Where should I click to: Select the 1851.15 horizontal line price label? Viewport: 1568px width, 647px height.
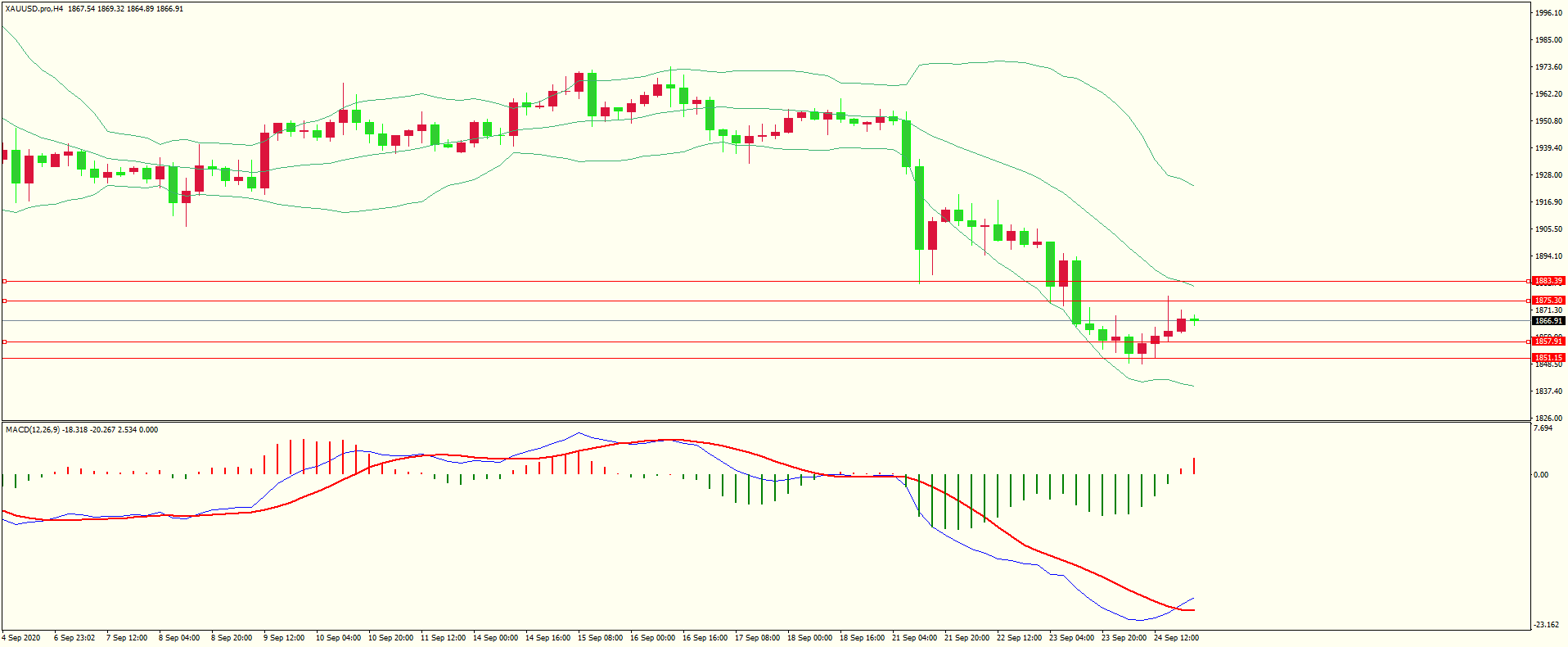click(1548, 358)
